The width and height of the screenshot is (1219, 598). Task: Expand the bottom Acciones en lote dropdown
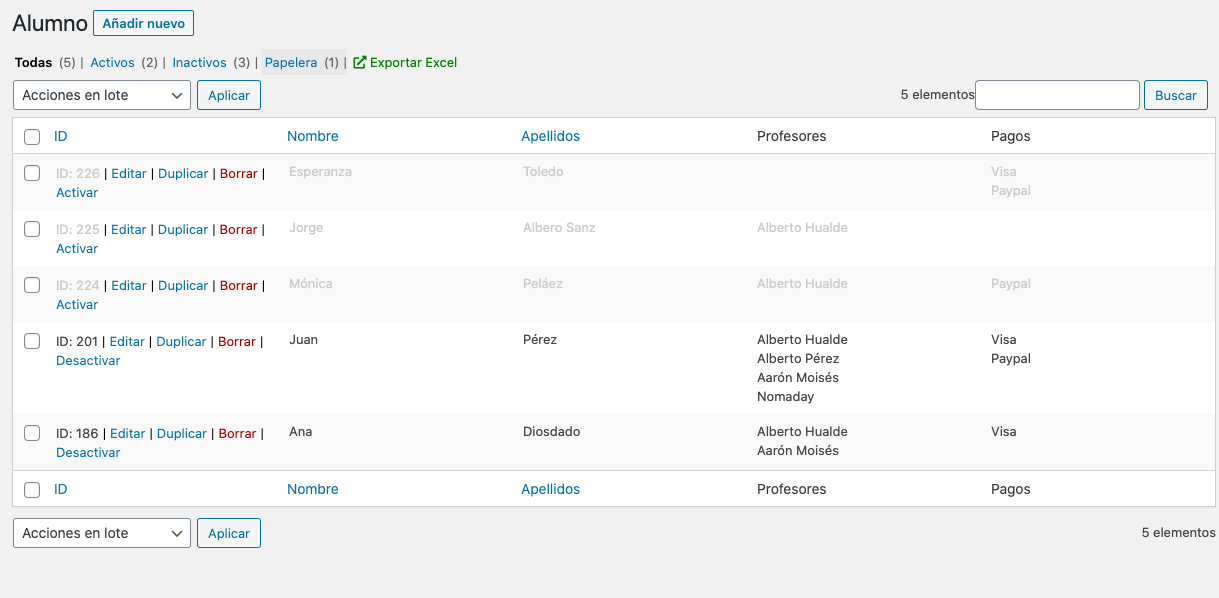pyautogui.click(x=102, y=533)
